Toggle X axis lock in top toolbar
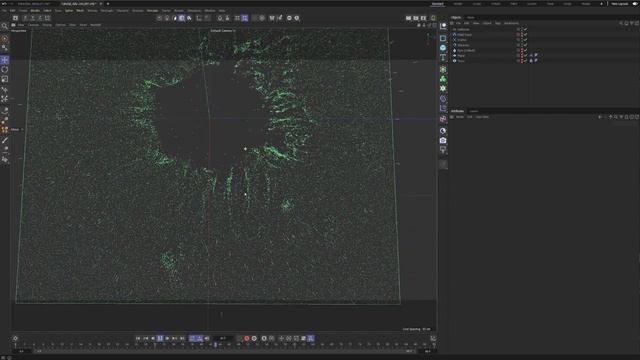 coord(25,18)
